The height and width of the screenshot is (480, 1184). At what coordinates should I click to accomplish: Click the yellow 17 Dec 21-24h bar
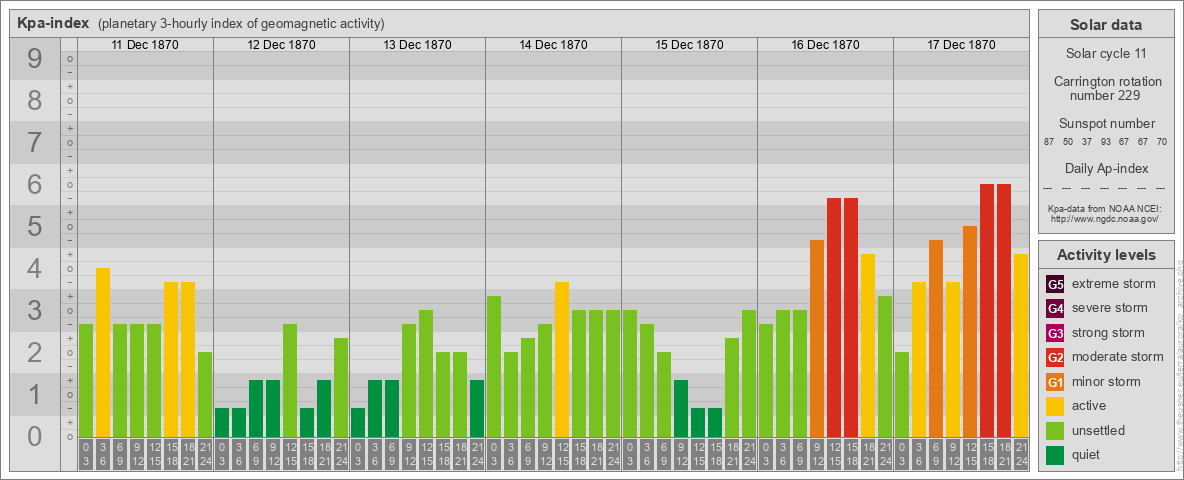click(x=1020, y=346)
